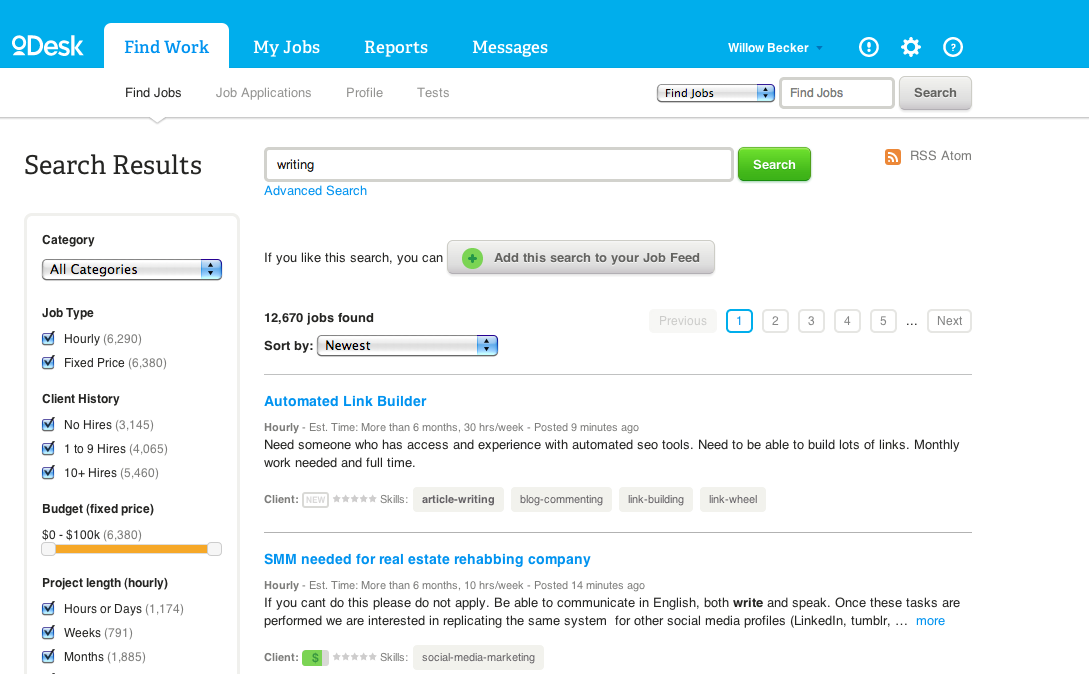Click the RSS feed link
Image resolution: width=1089 pixels, height=674 pixels.
[x=923, y=156]
